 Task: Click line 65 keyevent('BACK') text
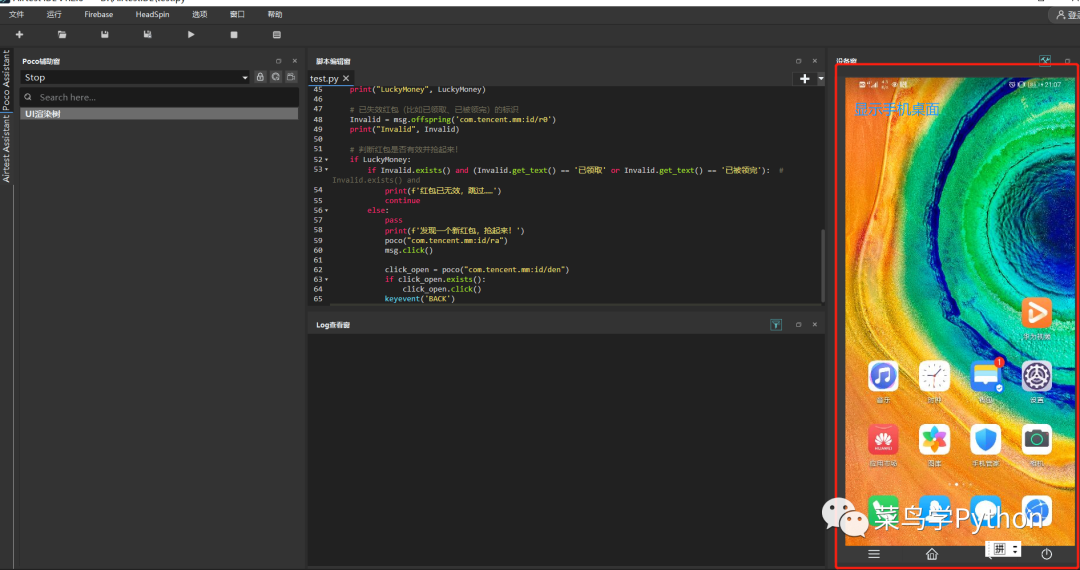click(x=419, y=299)
